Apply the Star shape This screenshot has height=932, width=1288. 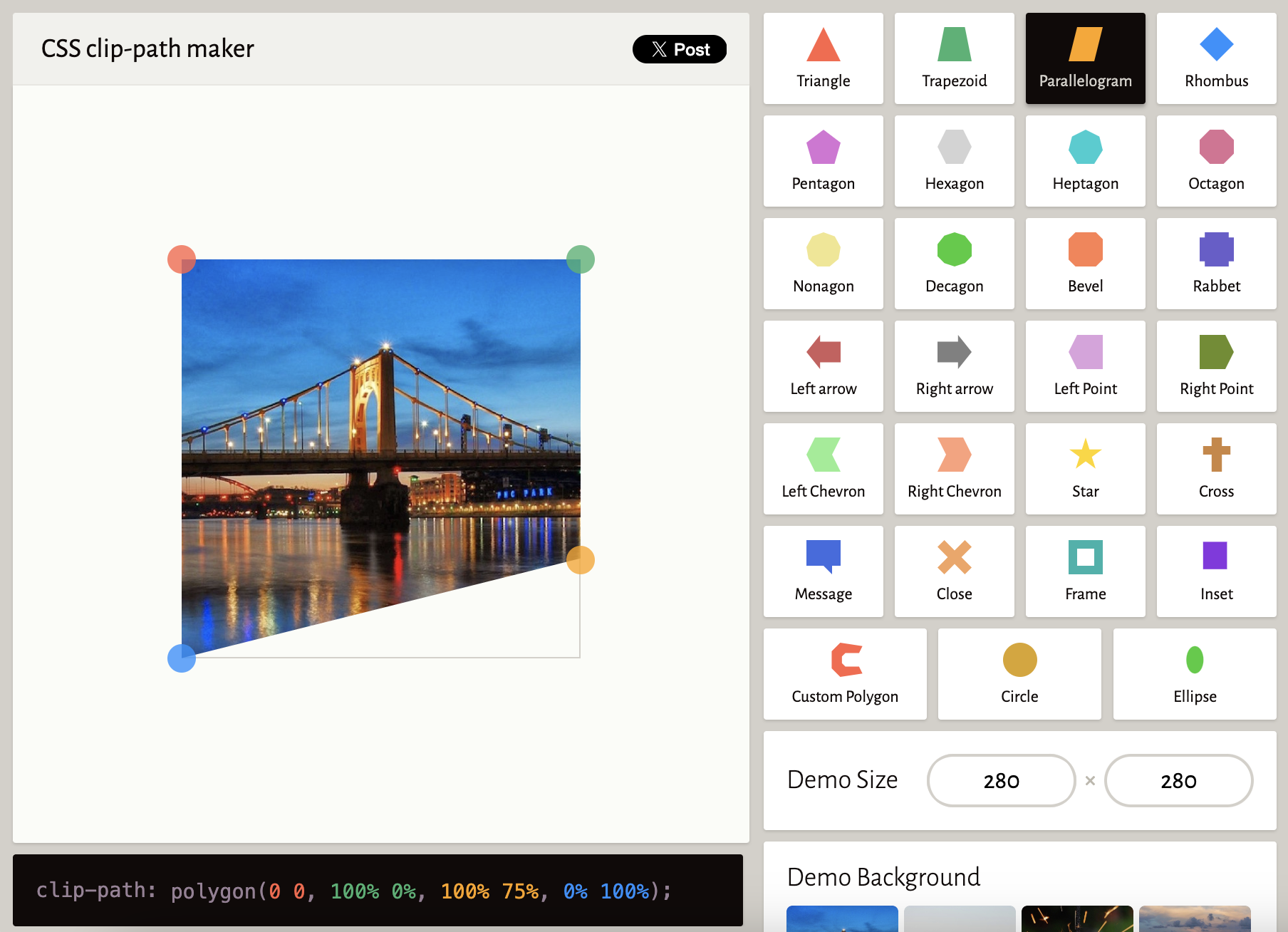(x=1085, y=468)
